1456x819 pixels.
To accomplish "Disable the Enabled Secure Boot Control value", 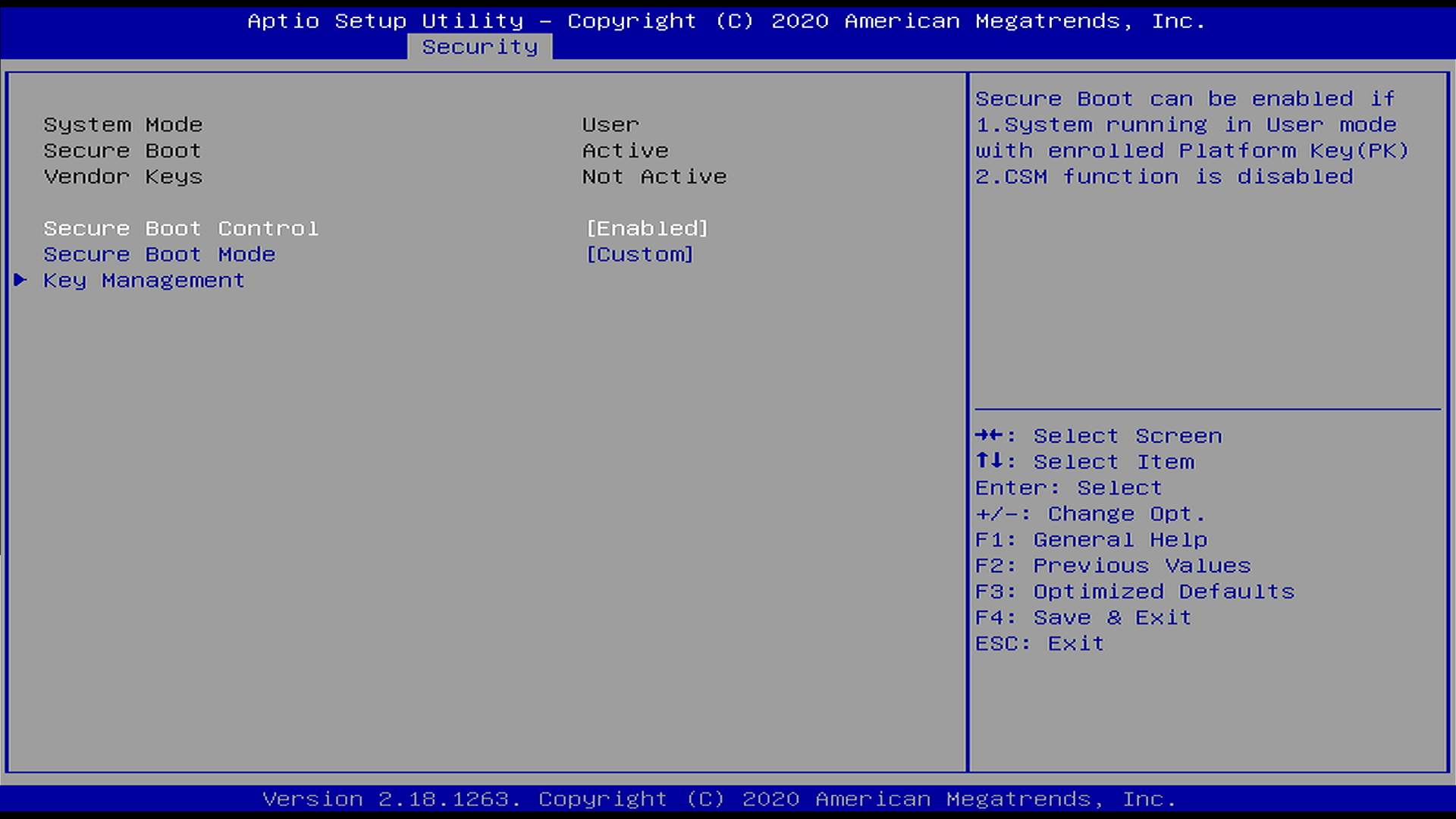I will [645, 227].
